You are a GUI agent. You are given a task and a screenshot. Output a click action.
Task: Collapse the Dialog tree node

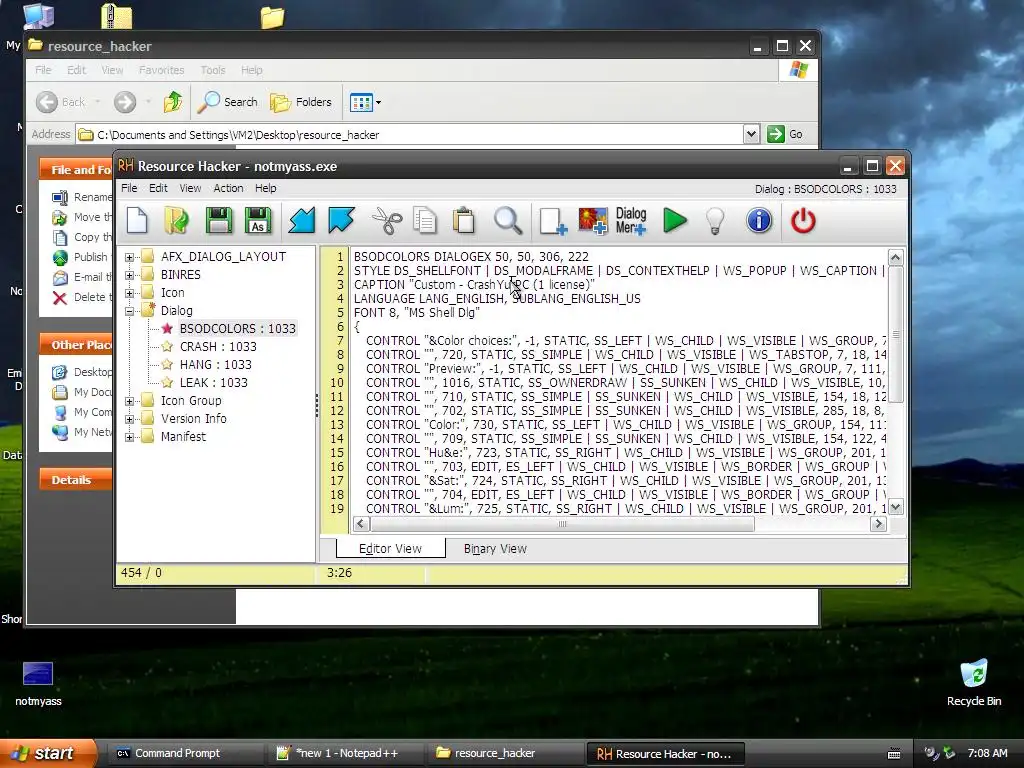129,312
